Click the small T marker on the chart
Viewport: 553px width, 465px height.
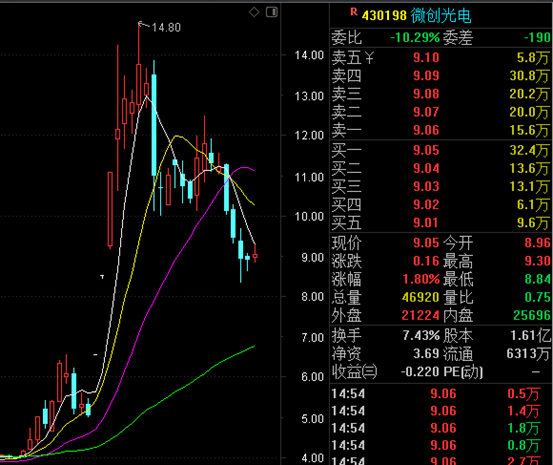point(102,277)
